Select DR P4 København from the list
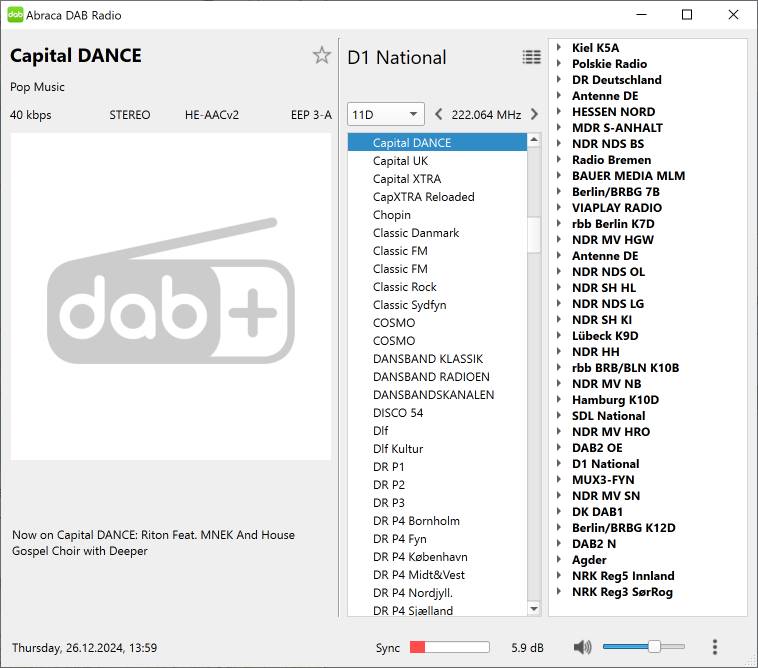 click(420, 557)
